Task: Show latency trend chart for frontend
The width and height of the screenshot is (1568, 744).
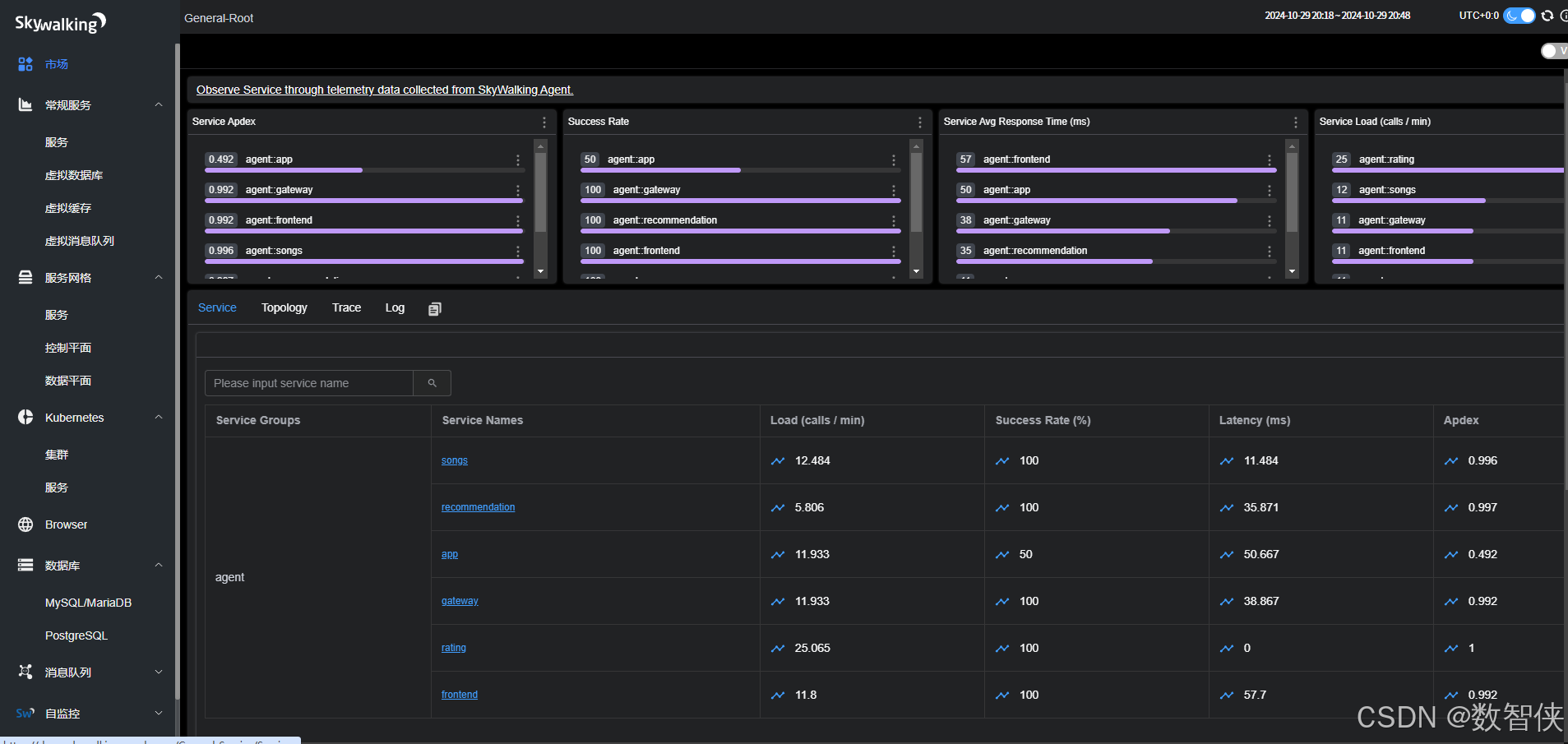Action: tap(1227, 695)
